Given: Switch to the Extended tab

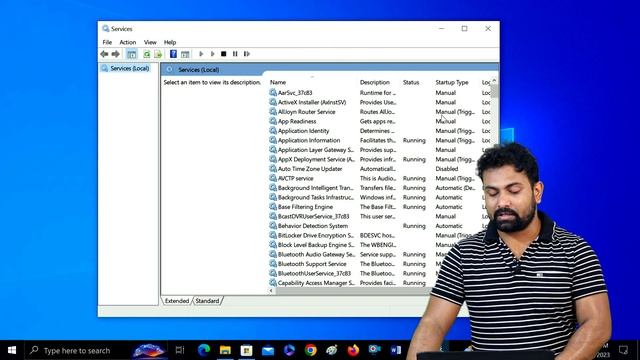Looking at the screenshot, I should 177,301.
